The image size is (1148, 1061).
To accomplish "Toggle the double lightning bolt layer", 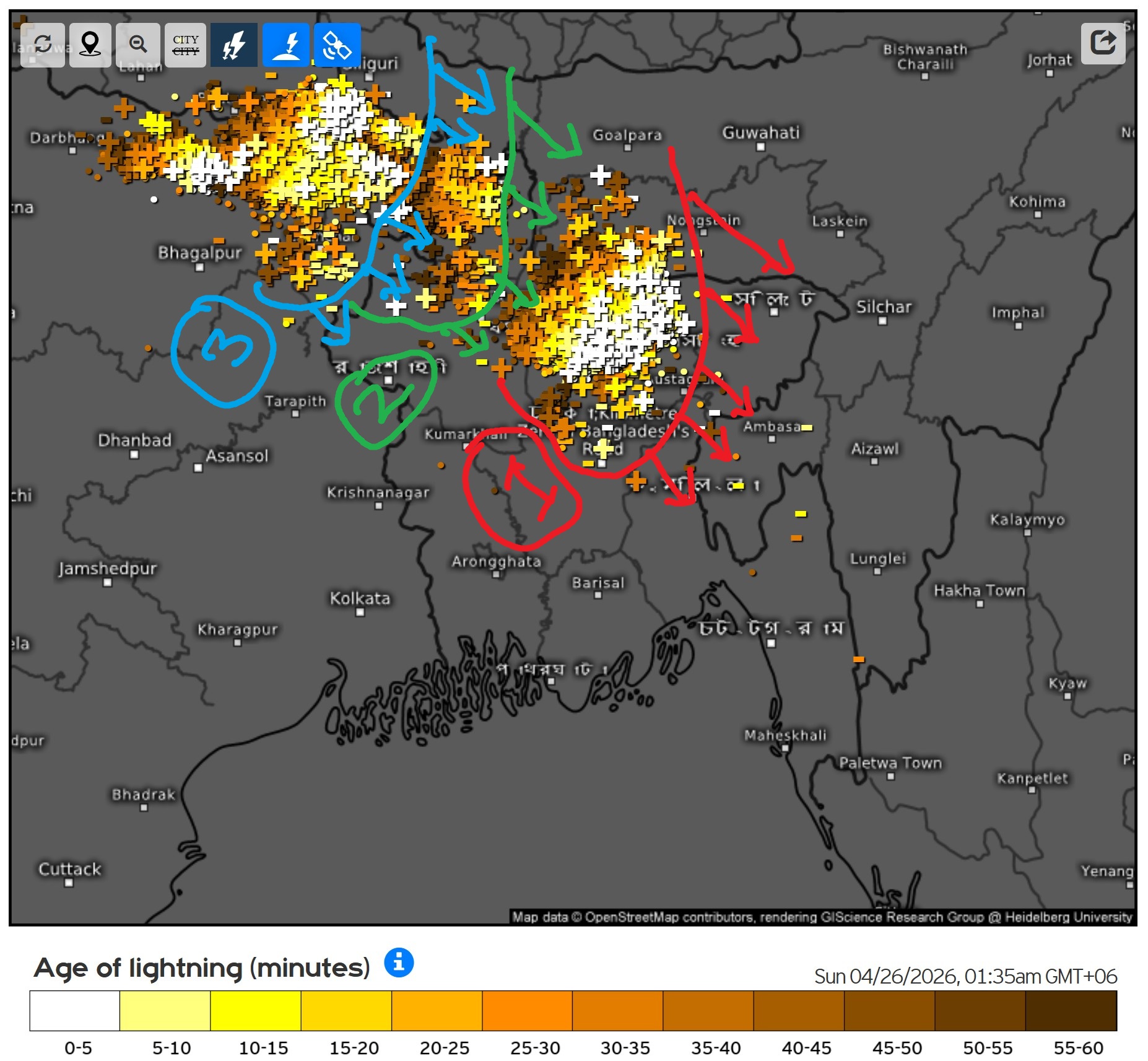I will point(233,45).
